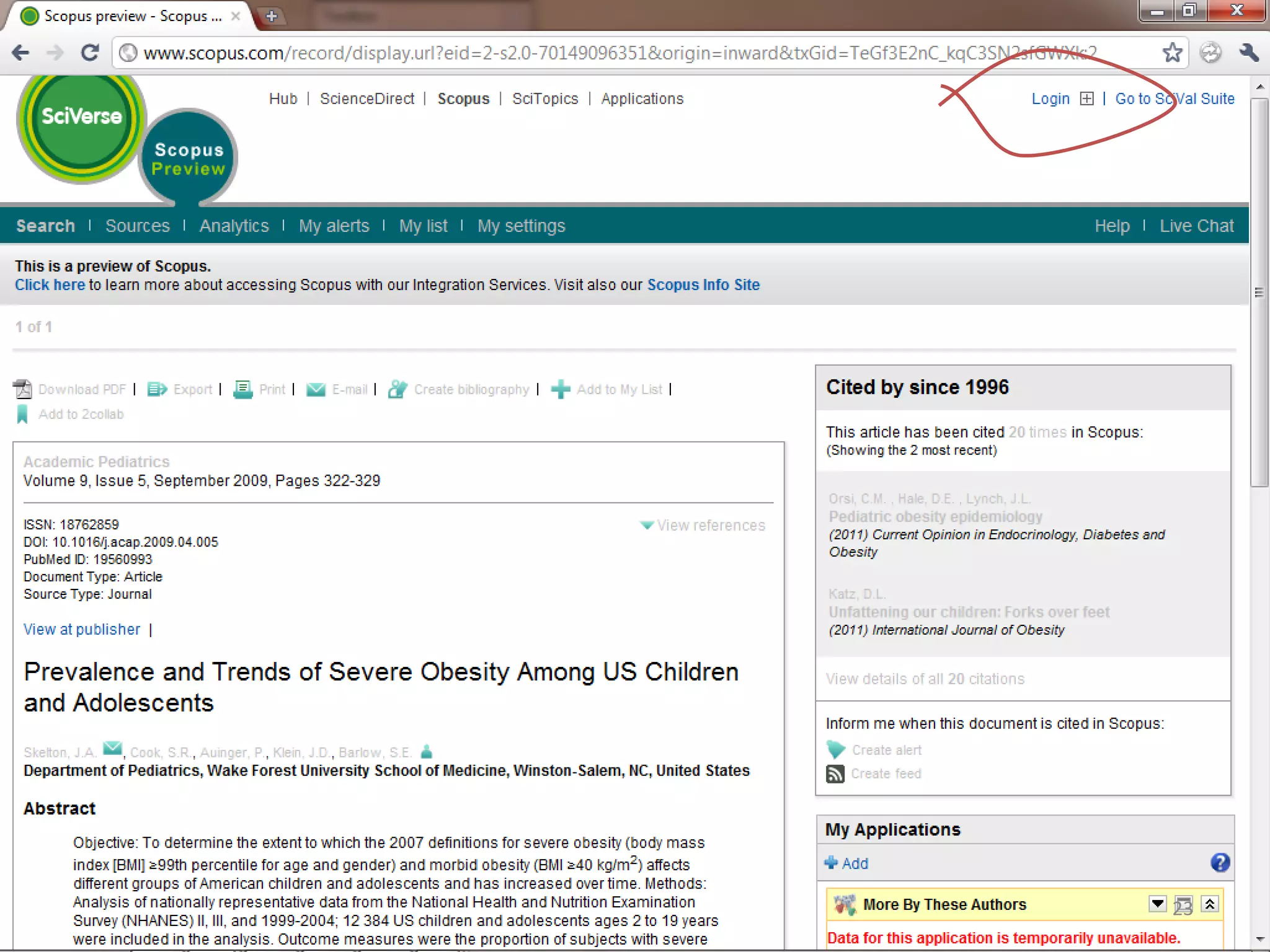1270x952 pixels.
Task: Go to Hub in the top menu
Action: (x=283, y=99)
